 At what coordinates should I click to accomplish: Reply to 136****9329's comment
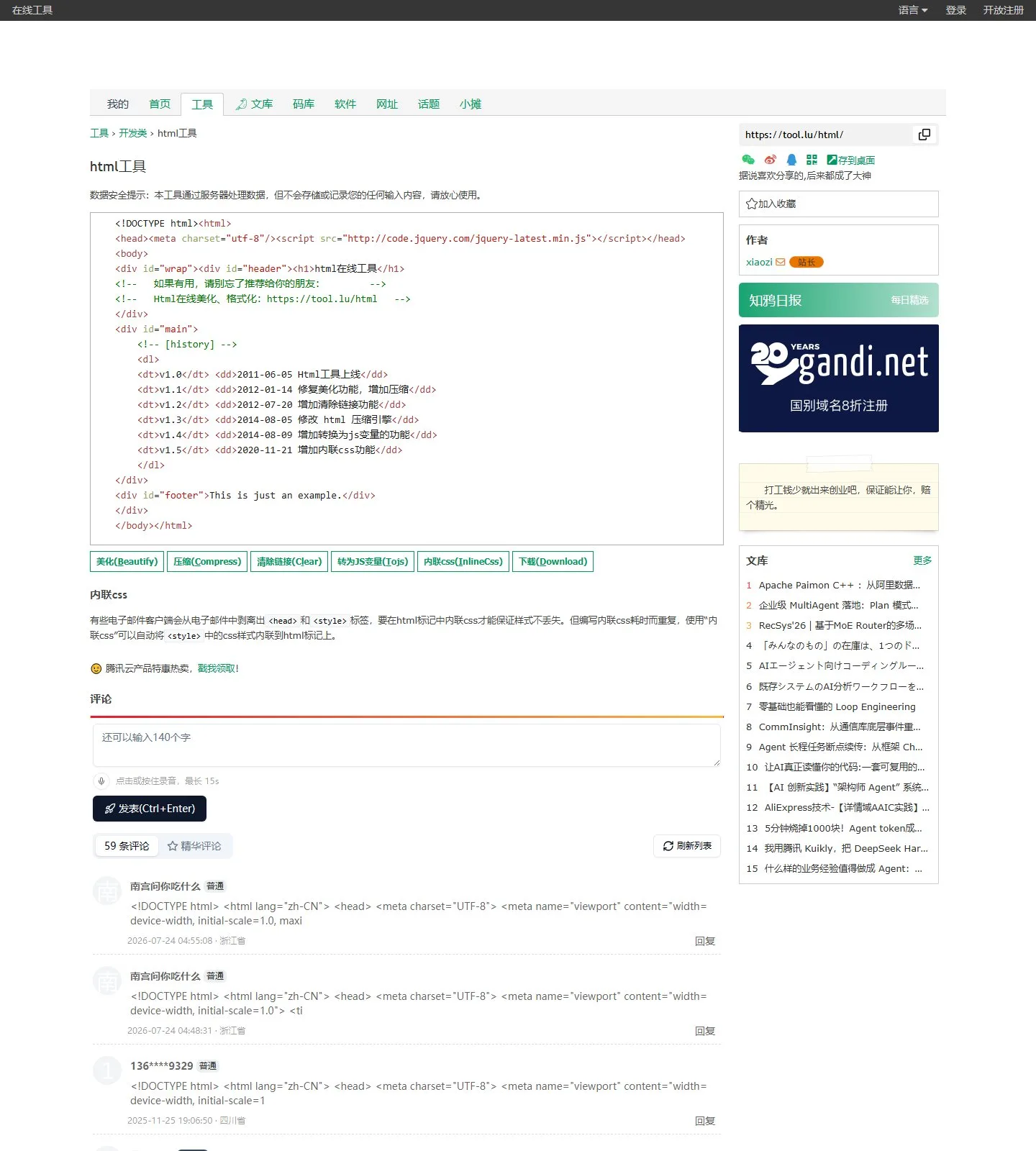[705, 1121]
